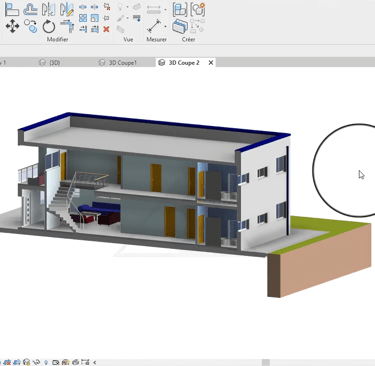The width and height of the screenshot is (375, 366).
Task: Click Override Graphics paintbrush icon
Action: click(120, 18)
